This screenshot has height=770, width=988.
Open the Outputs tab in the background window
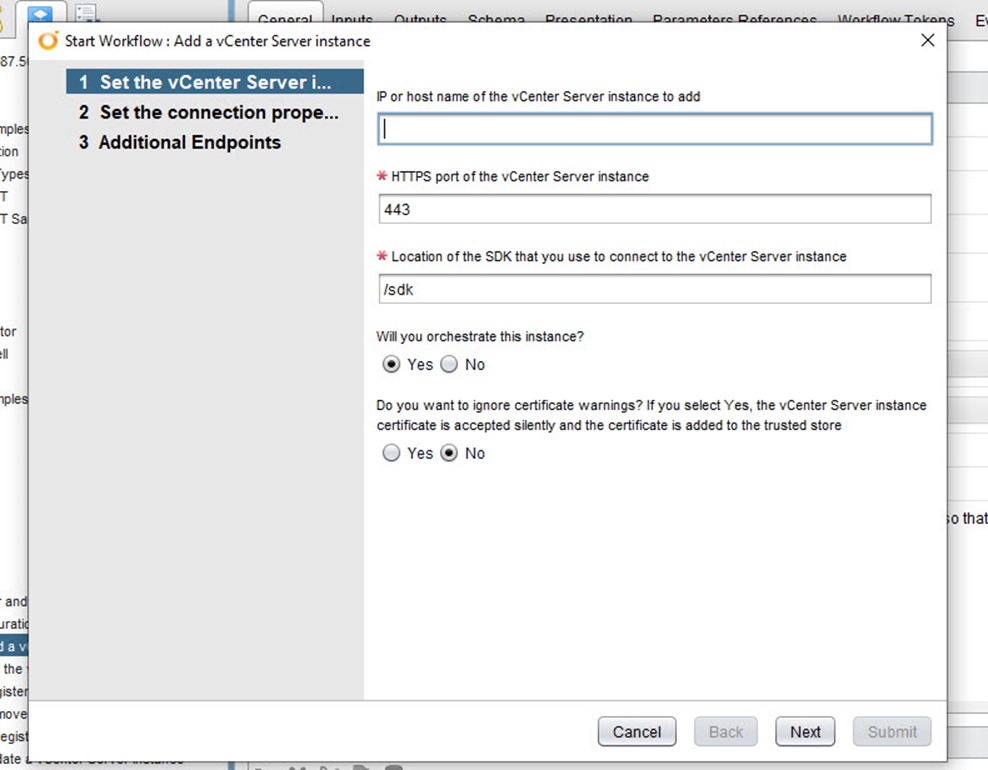coord(420,19)
